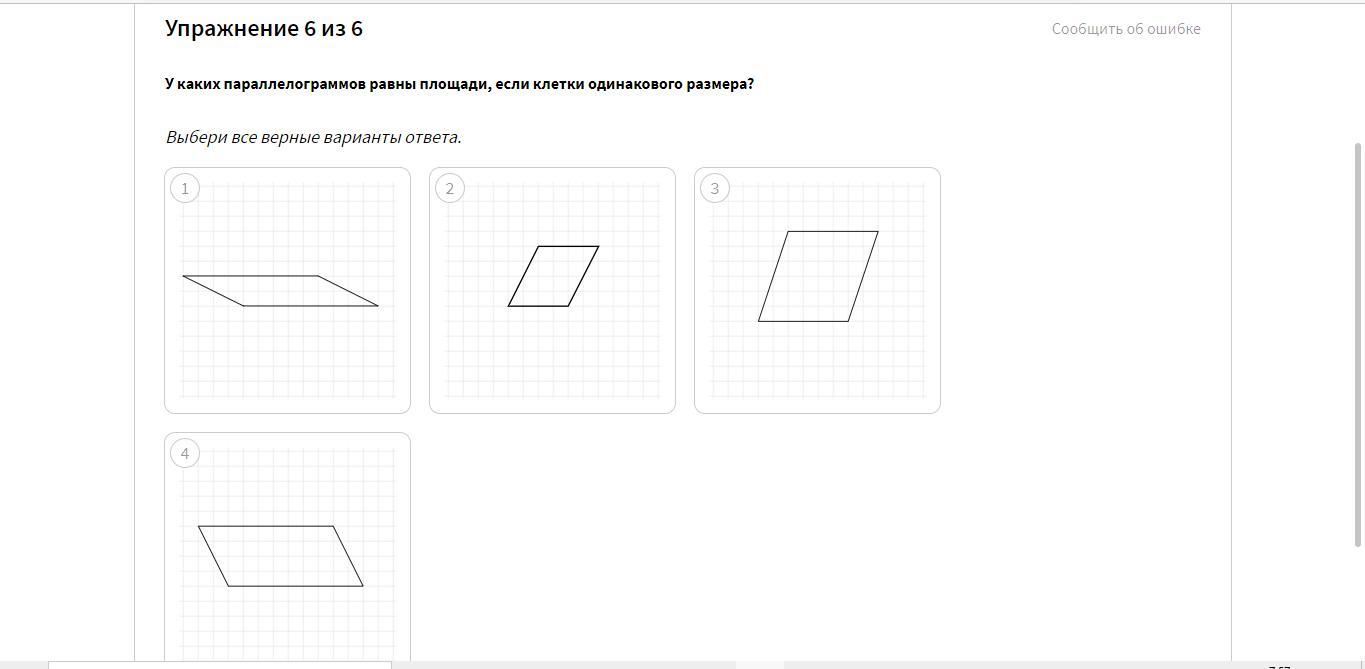Select the small parallelogram in option 2
The width and height of the screenshot is (1365, 669).
553,276
